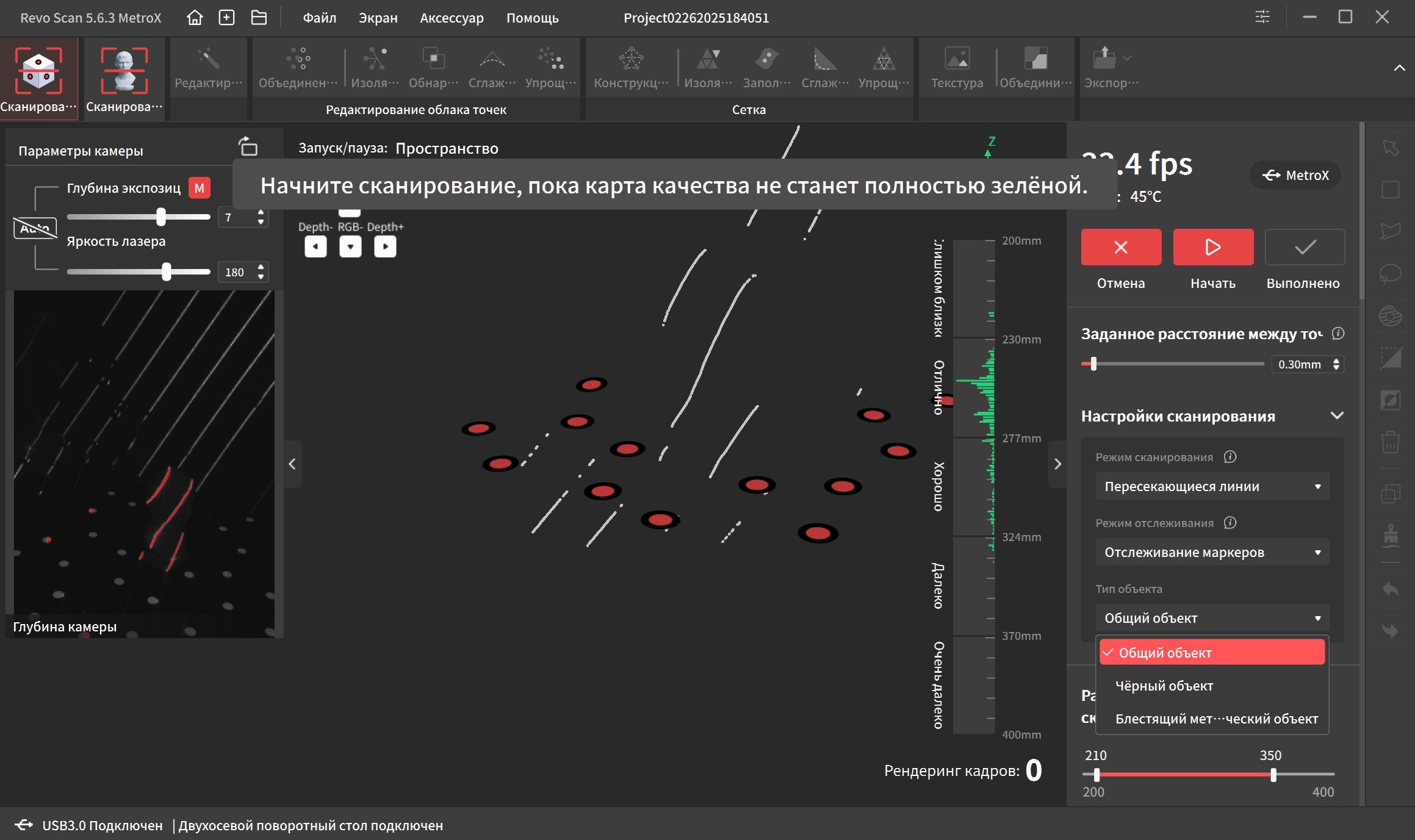This screenshot has width=1415, height=840.
Task: Click the Depth- left arrow button
Action: tap(315, 246)
